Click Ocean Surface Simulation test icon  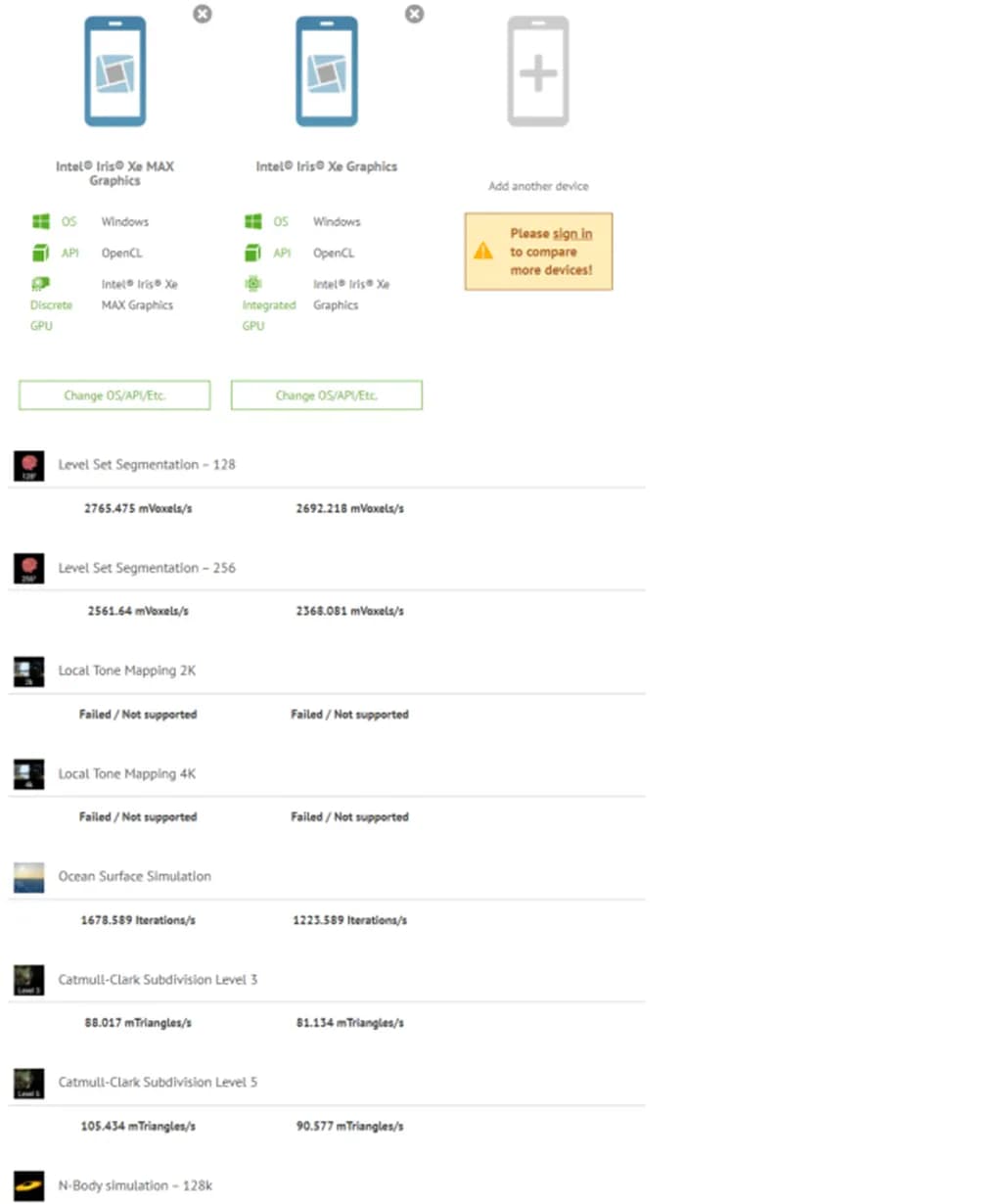pyautogui.click(x=28, y=877)
